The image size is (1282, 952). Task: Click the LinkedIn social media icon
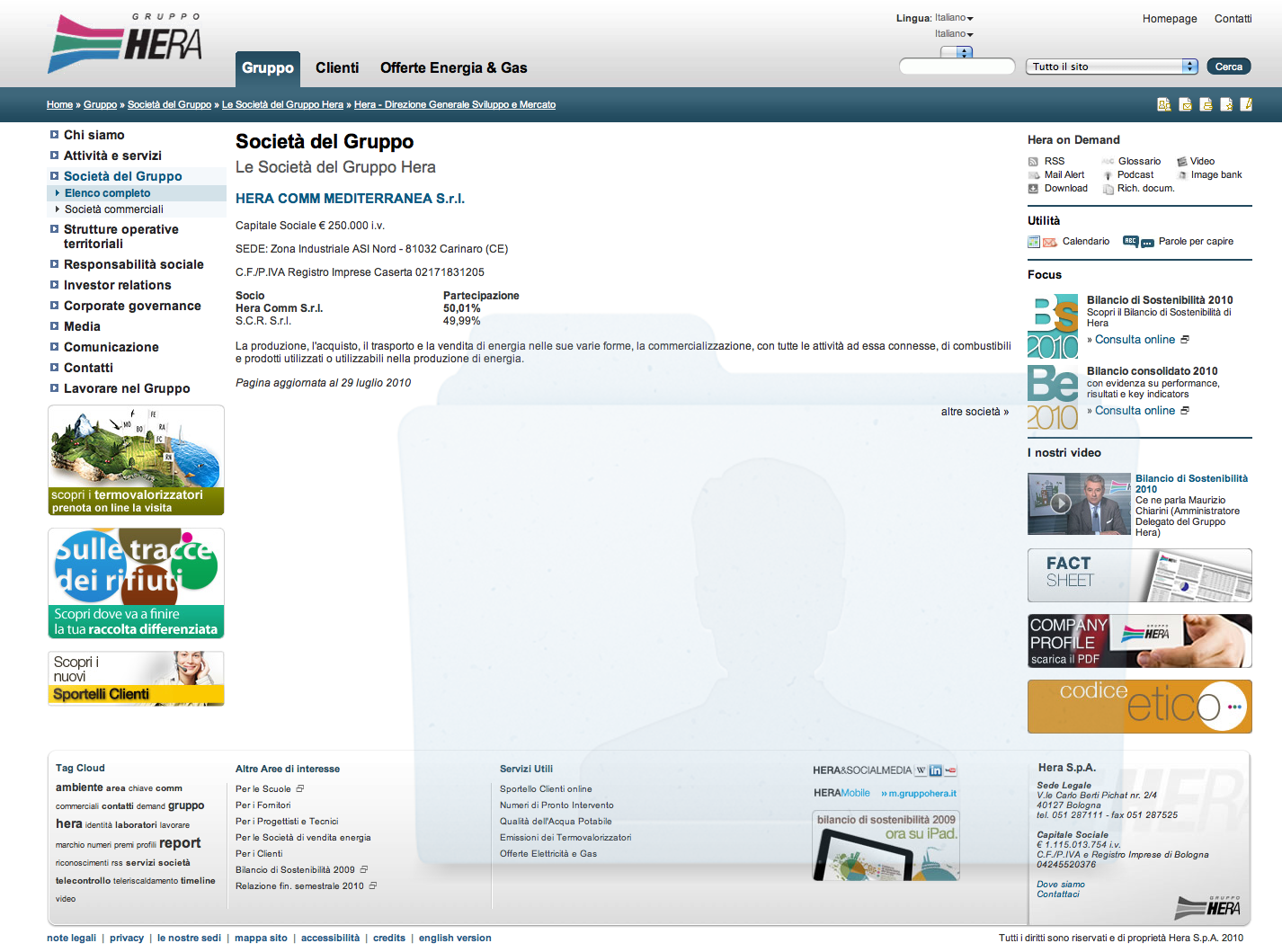pos(936,770)
